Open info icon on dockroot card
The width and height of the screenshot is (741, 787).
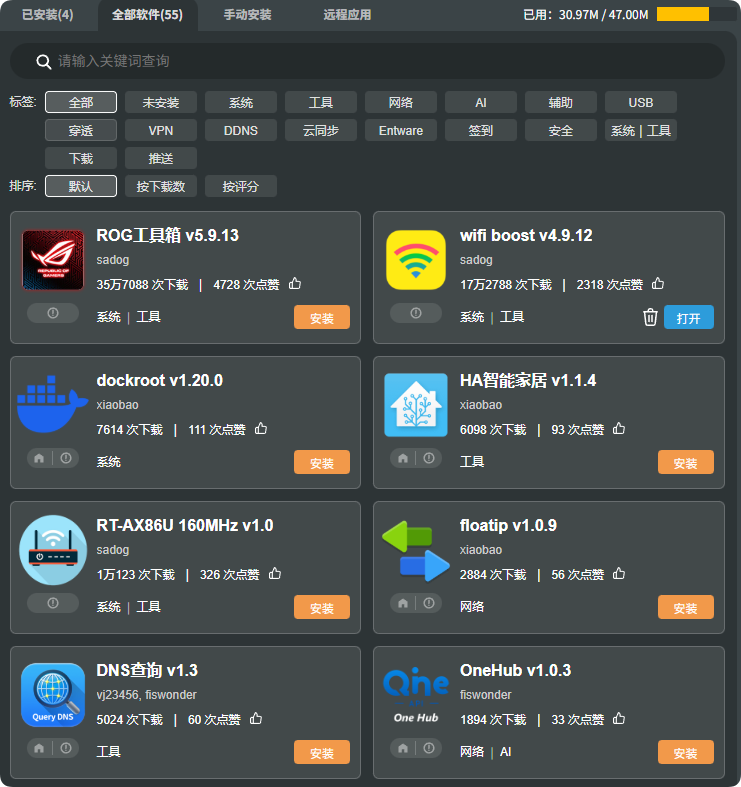[66, 458]
